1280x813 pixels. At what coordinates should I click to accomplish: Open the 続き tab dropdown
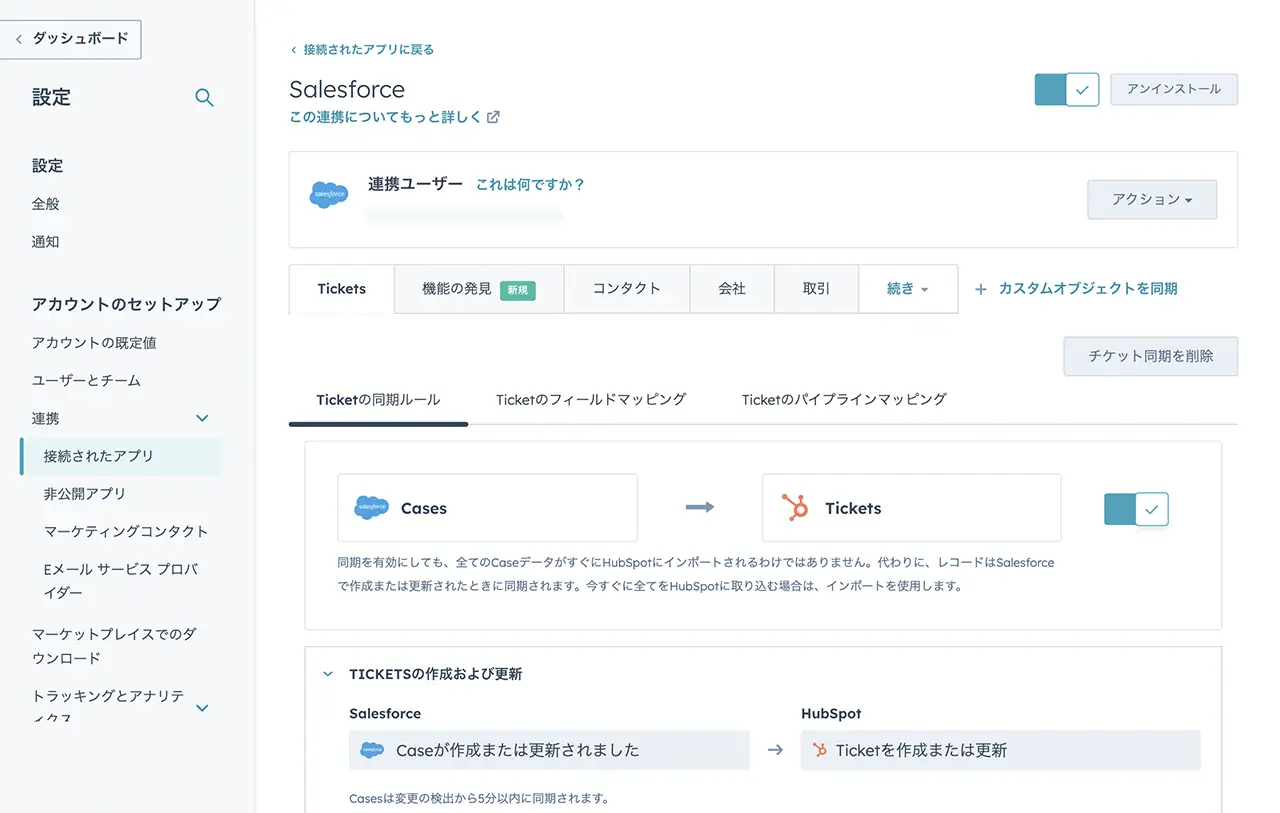click(908, 289)
